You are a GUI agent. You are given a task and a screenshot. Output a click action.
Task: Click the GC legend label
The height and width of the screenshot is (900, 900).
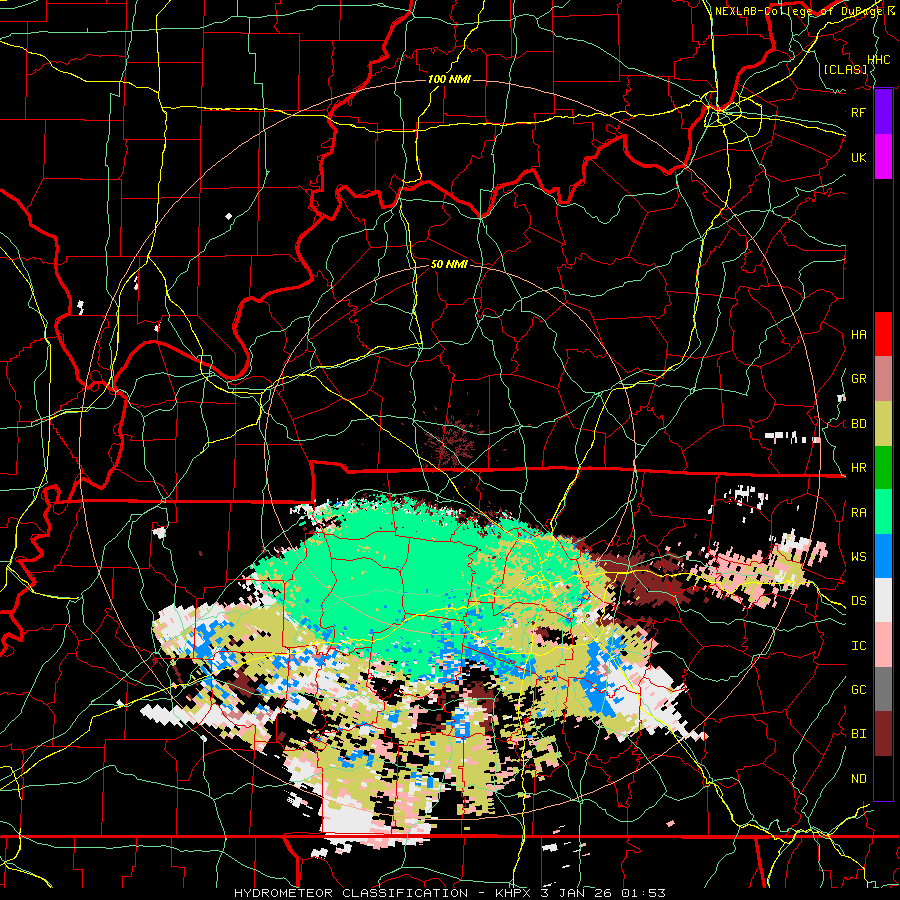859,690
